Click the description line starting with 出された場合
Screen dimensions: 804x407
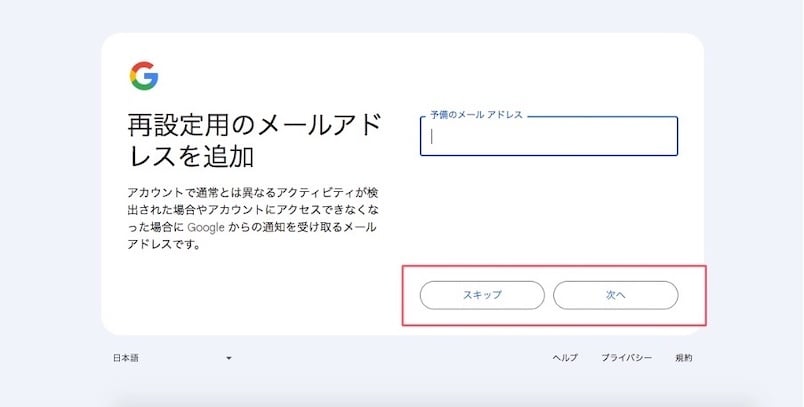point(250,208)
